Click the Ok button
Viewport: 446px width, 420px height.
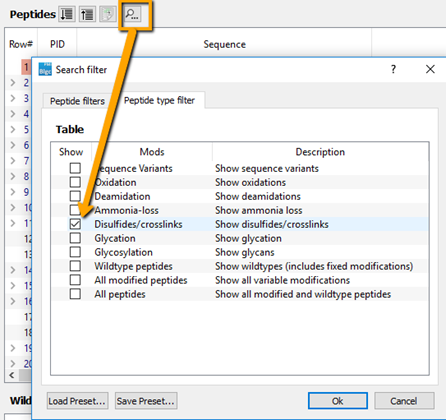point(338,401)
